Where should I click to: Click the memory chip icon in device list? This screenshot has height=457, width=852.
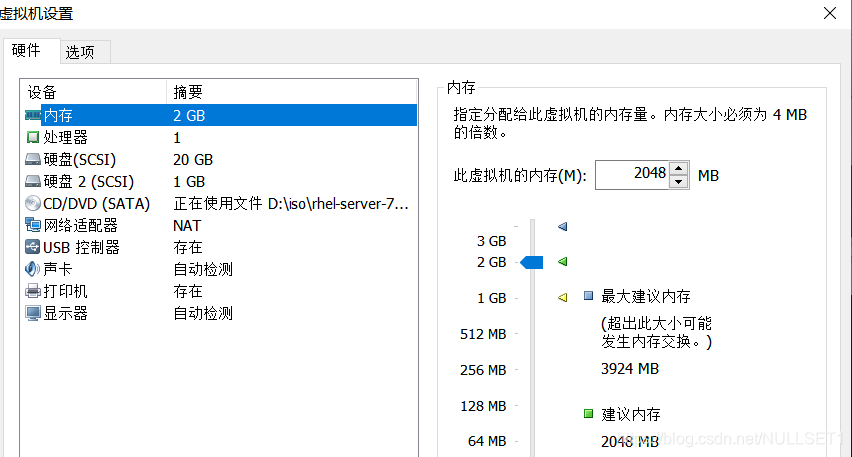point(33,115)
